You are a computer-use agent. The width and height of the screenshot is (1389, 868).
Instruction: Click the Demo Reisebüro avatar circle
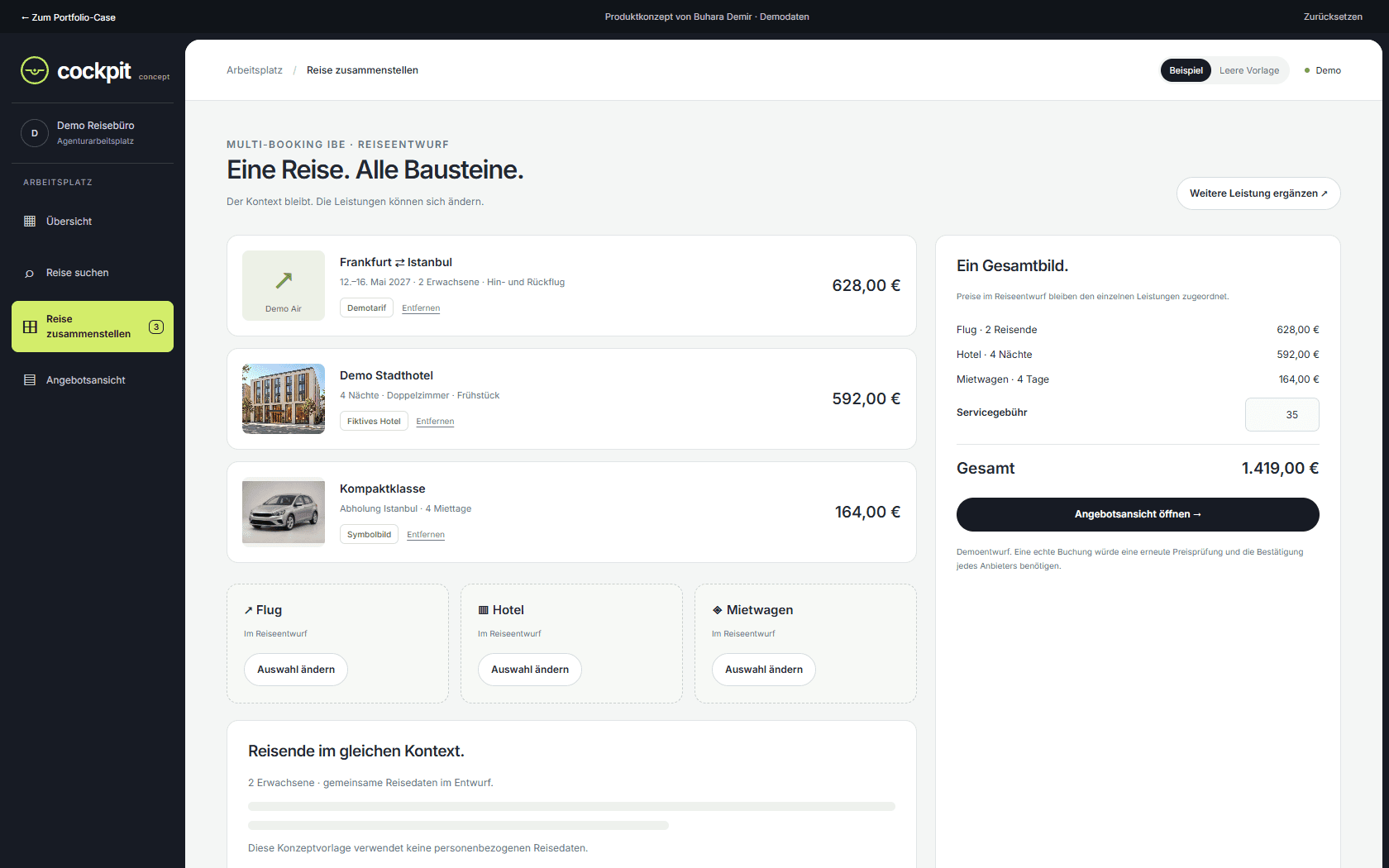(35, 133)
